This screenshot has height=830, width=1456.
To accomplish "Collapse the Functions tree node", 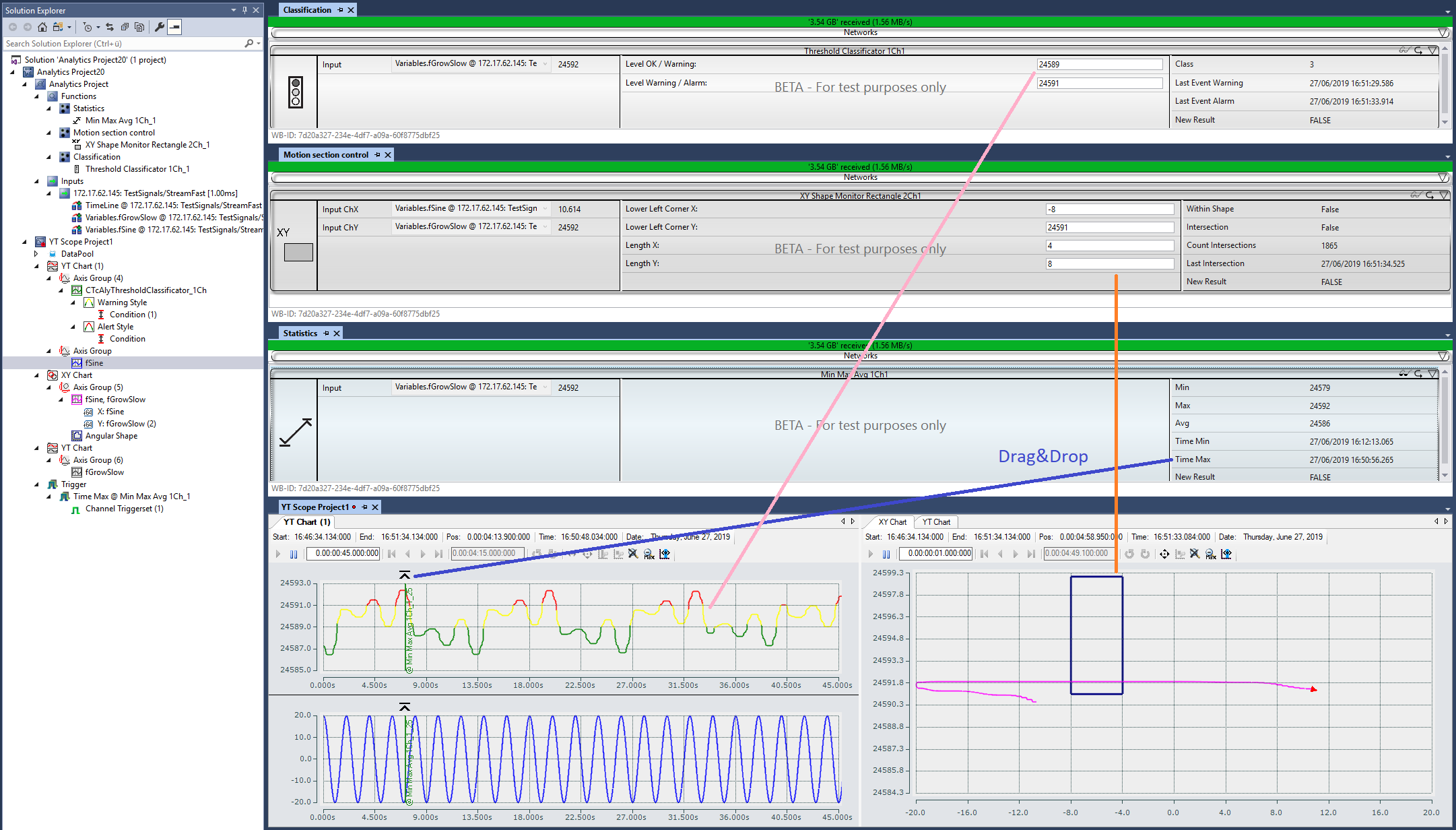I will pyautogui.click(x=37, y=96).
